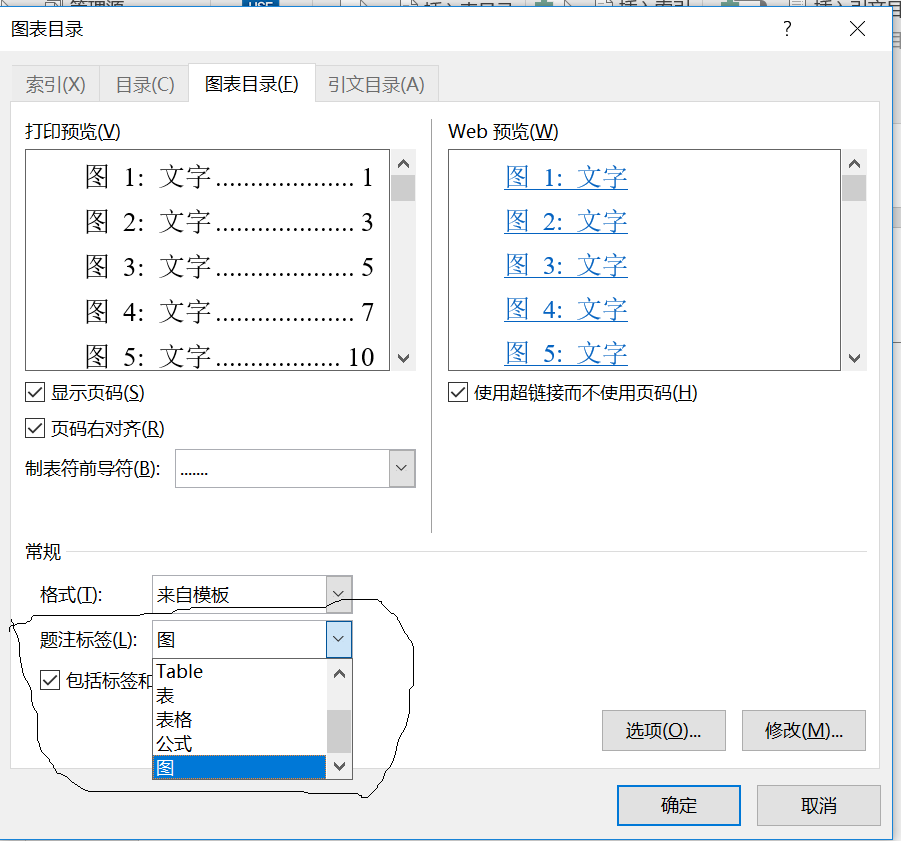Click the caption label list scrollbar thumb
Screen dimensions: 901x841
click(339, 731)
